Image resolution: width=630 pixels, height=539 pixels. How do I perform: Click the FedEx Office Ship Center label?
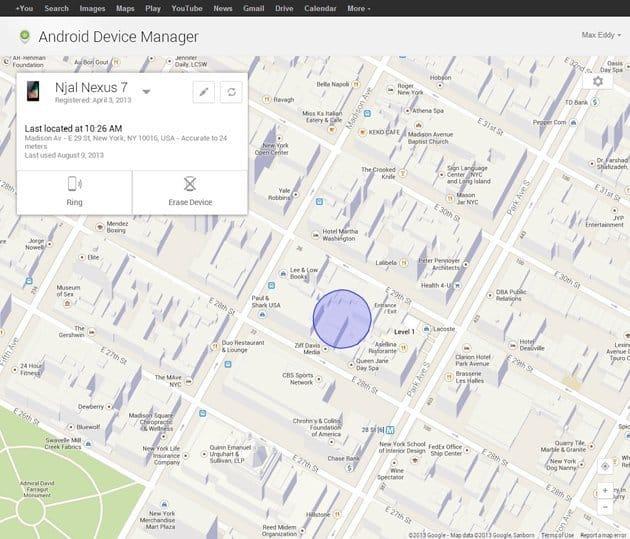[445, 450]
